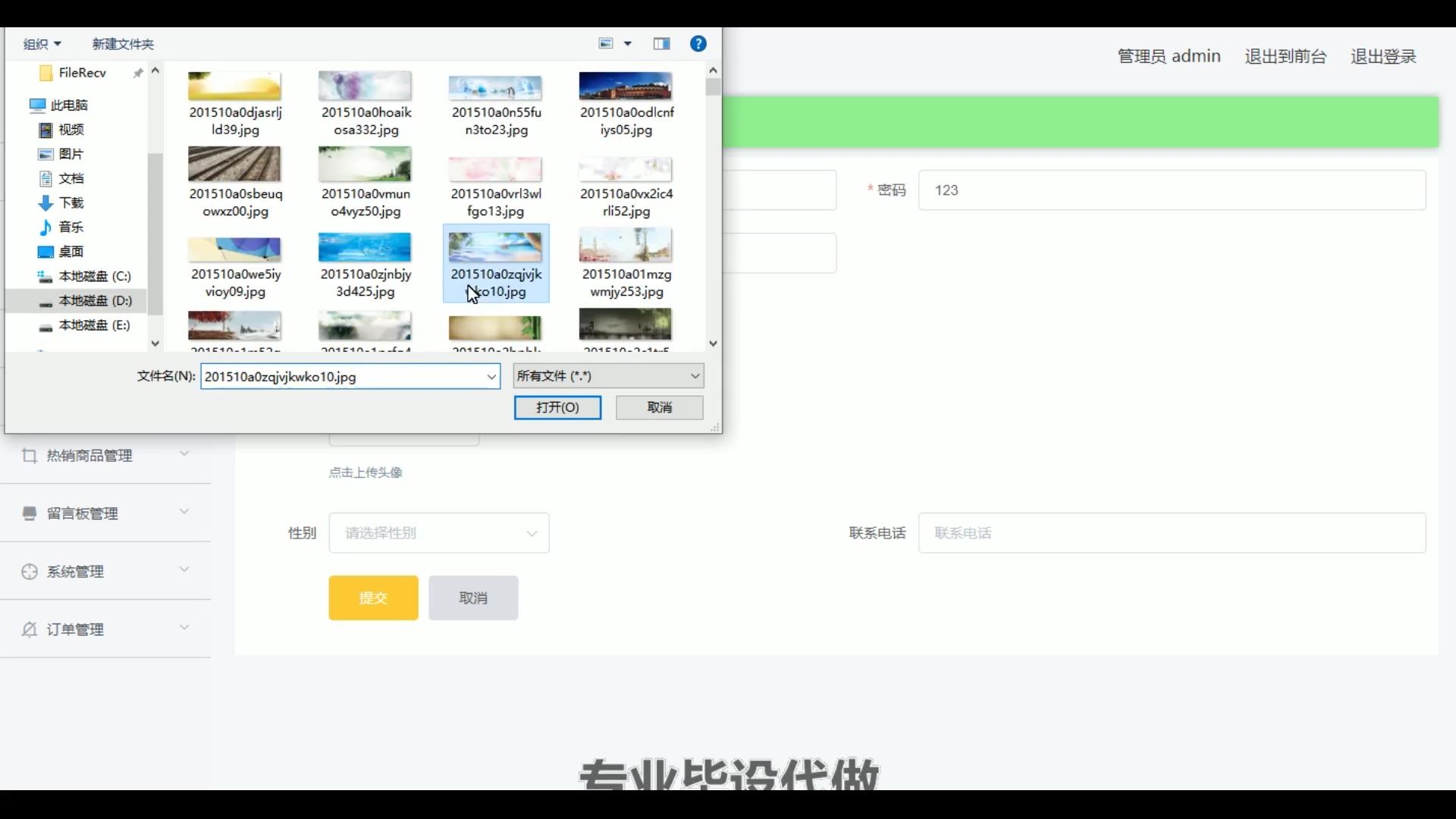Viewport: 1456px width, 819px height.
Task: Select Local Disk (C:) drive
Action: (x=94, y=277)
